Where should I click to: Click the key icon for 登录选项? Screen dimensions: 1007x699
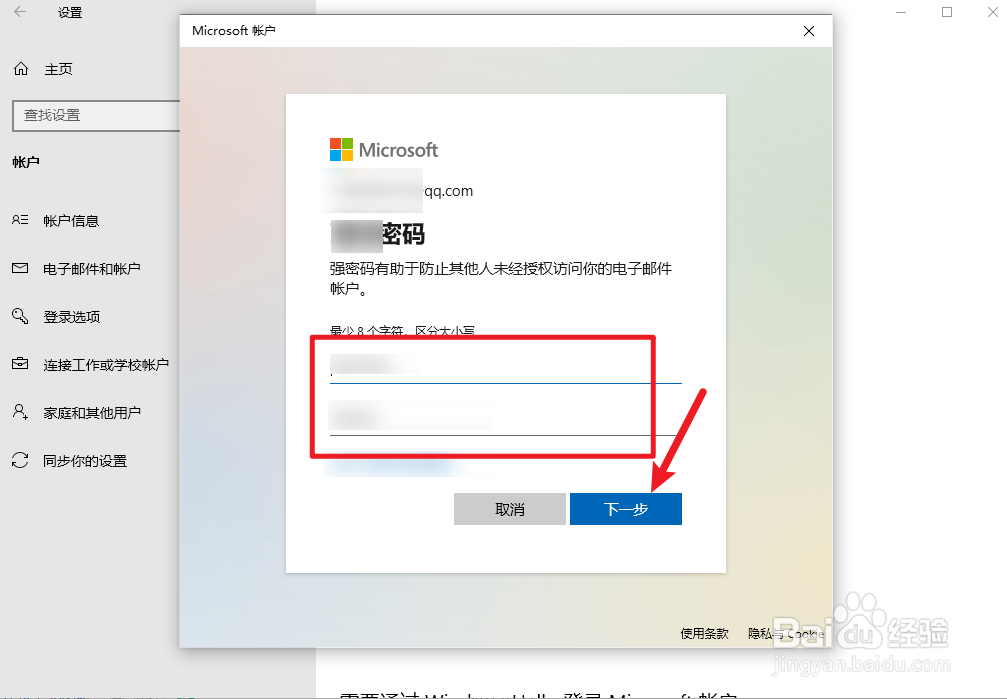point(20,316)
